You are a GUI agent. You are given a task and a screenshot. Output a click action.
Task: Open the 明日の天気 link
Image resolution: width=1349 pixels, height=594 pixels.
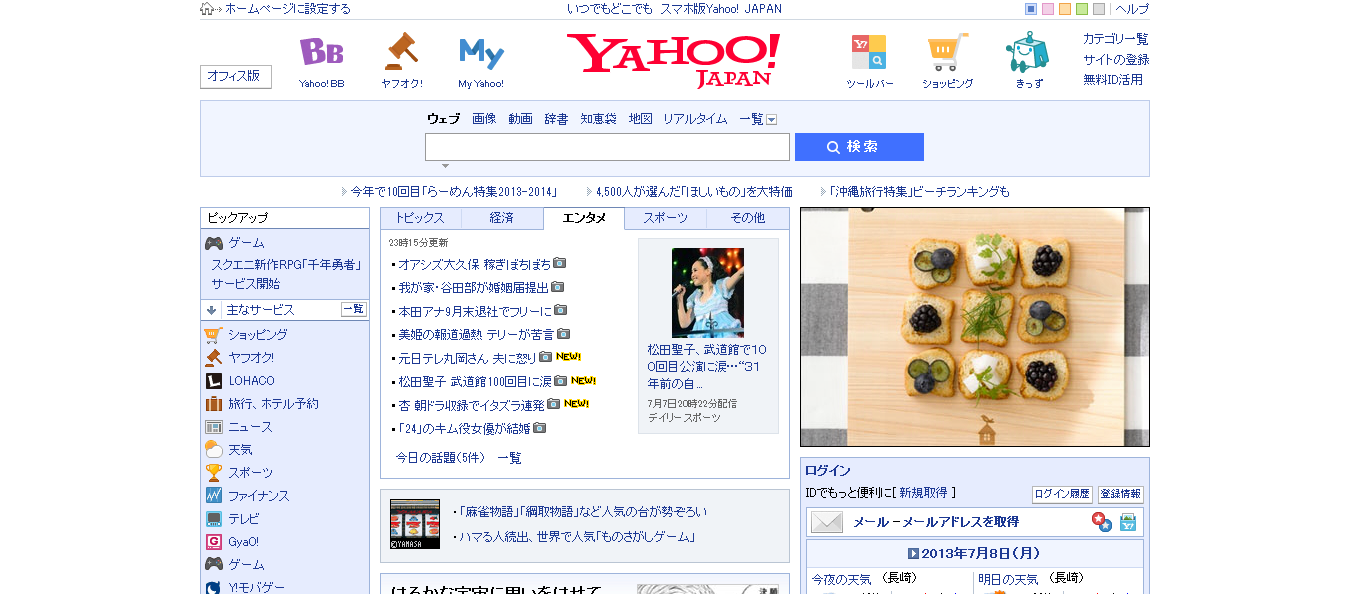(1009, 579)
